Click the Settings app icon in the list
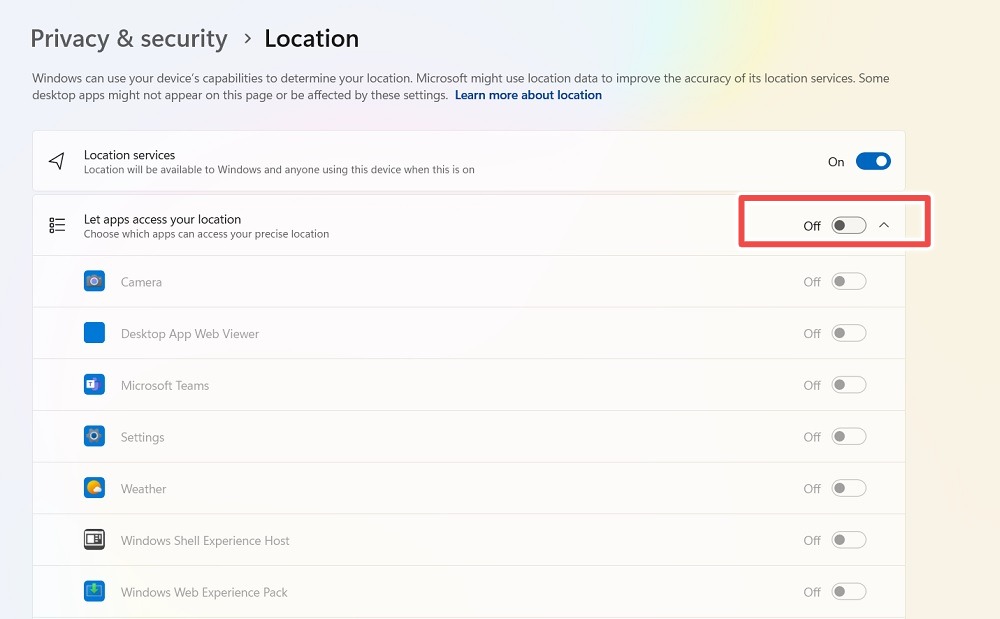The height and width of the screenshot is (619, 1000). pyautogui.click(x=94, y=436)
